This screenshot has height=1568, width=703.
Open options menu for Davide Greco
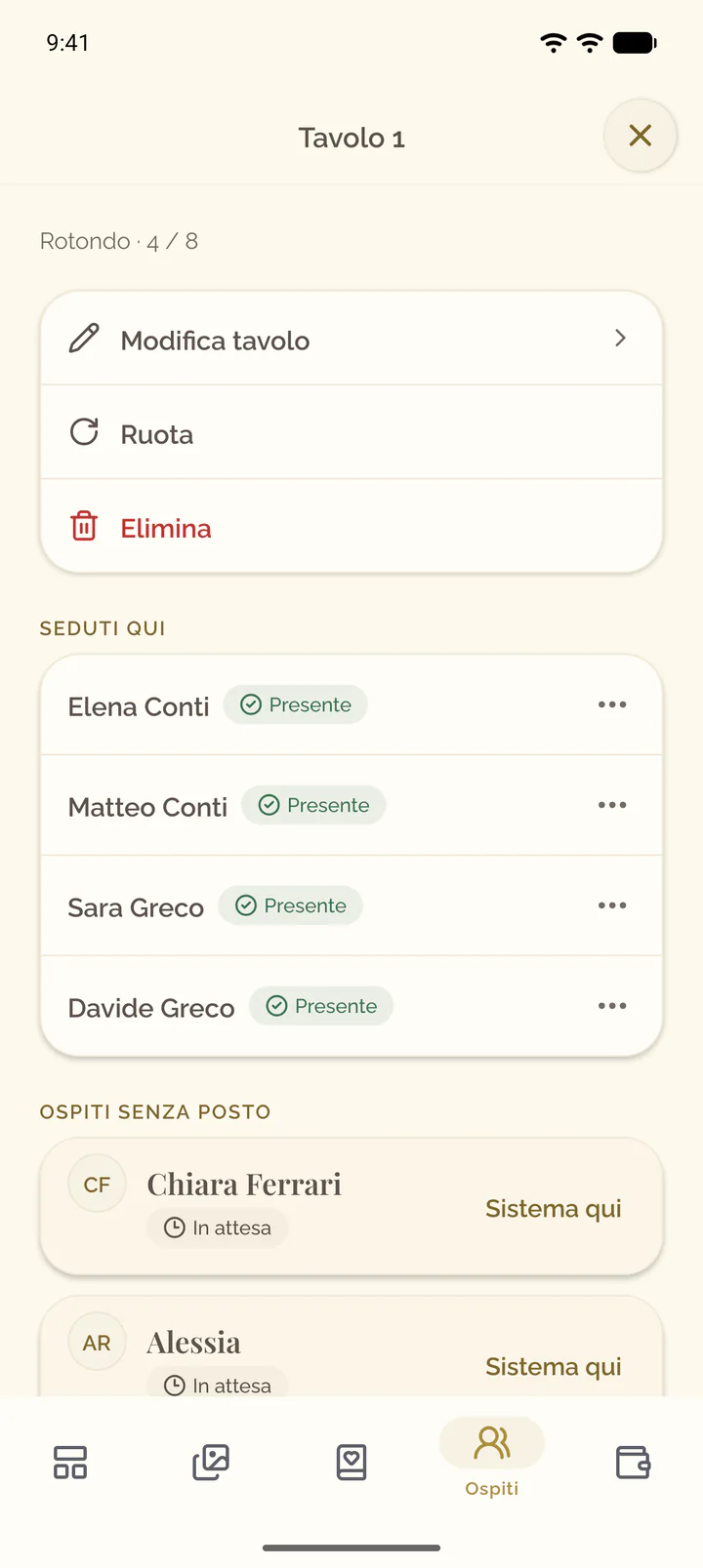pyautogui.click(x=612, y=1006)
